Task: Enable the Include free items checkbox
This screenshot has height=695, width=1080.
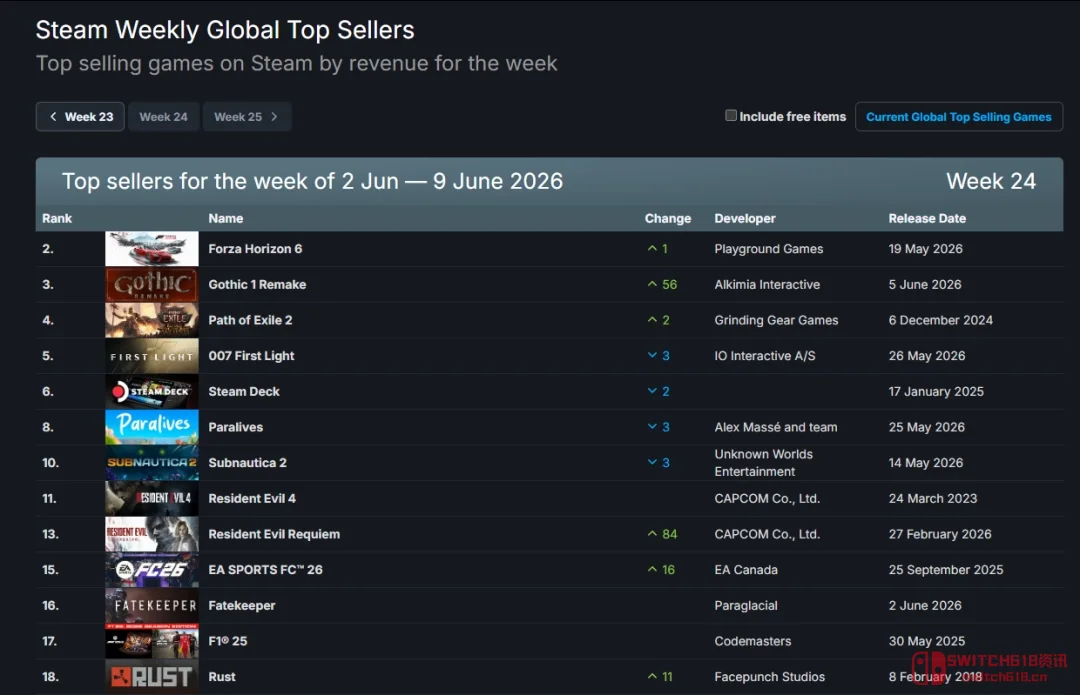Action: click(x=731, y=116)
